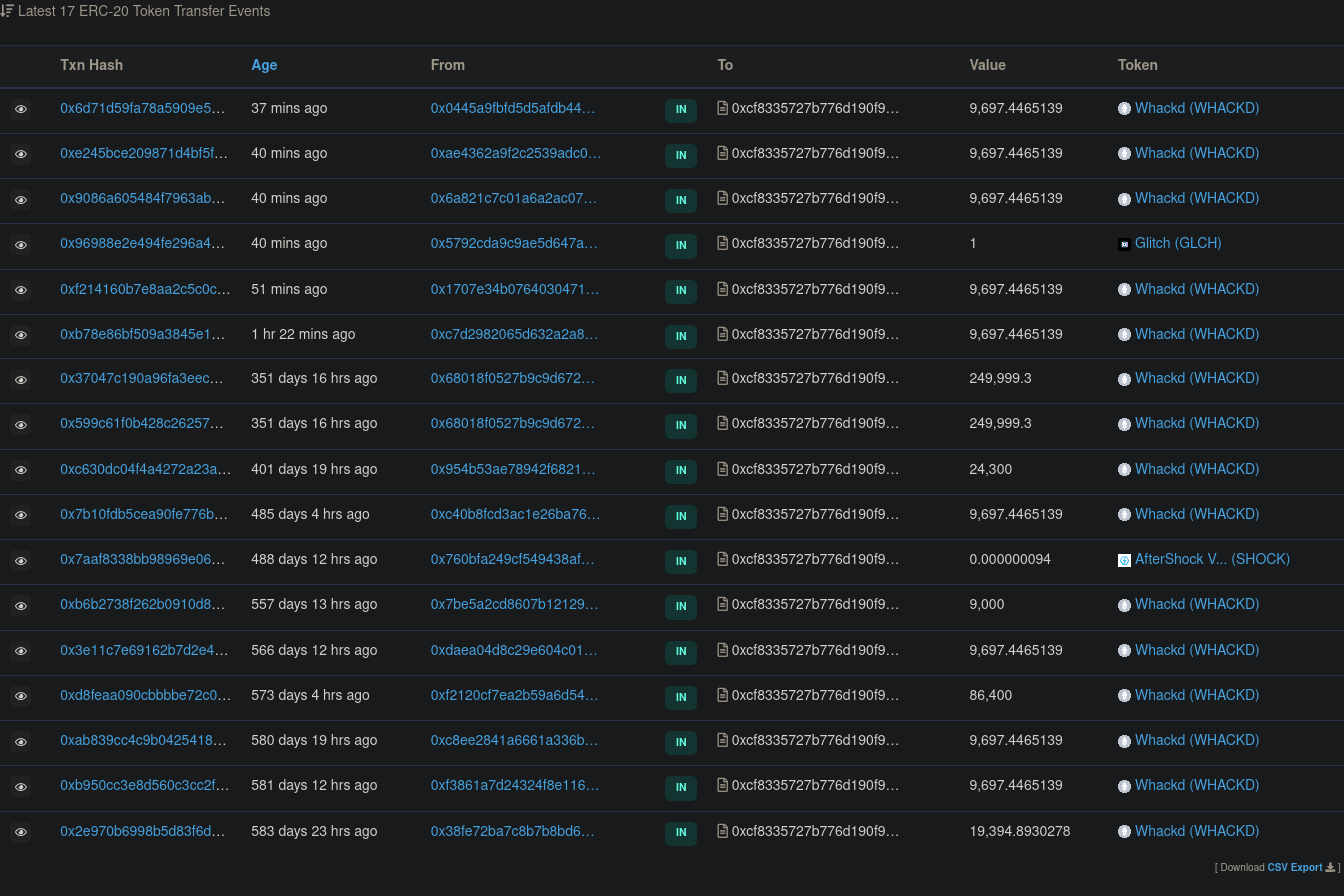The image size is (1344, 896).
Task: Click eye icon for txn 0xb6b2738f262b0910d8
Action: [x=20, y=606]
